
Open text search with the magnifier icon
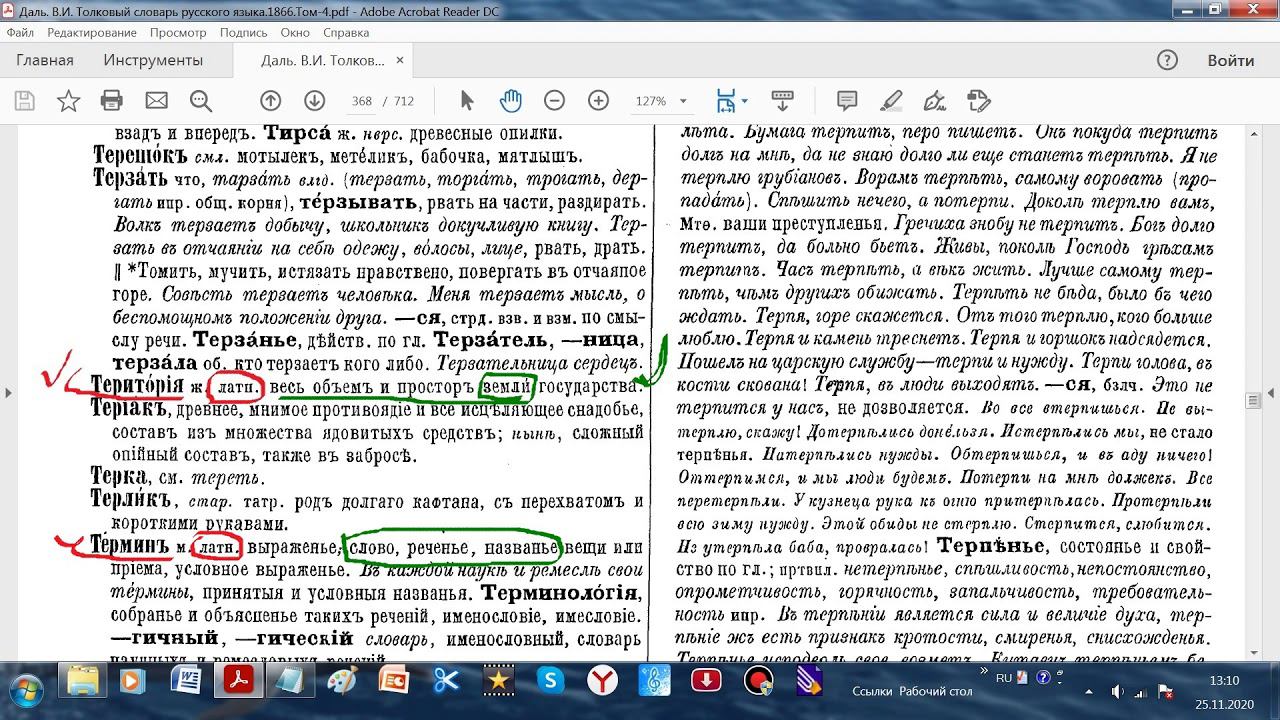point(201,101)
